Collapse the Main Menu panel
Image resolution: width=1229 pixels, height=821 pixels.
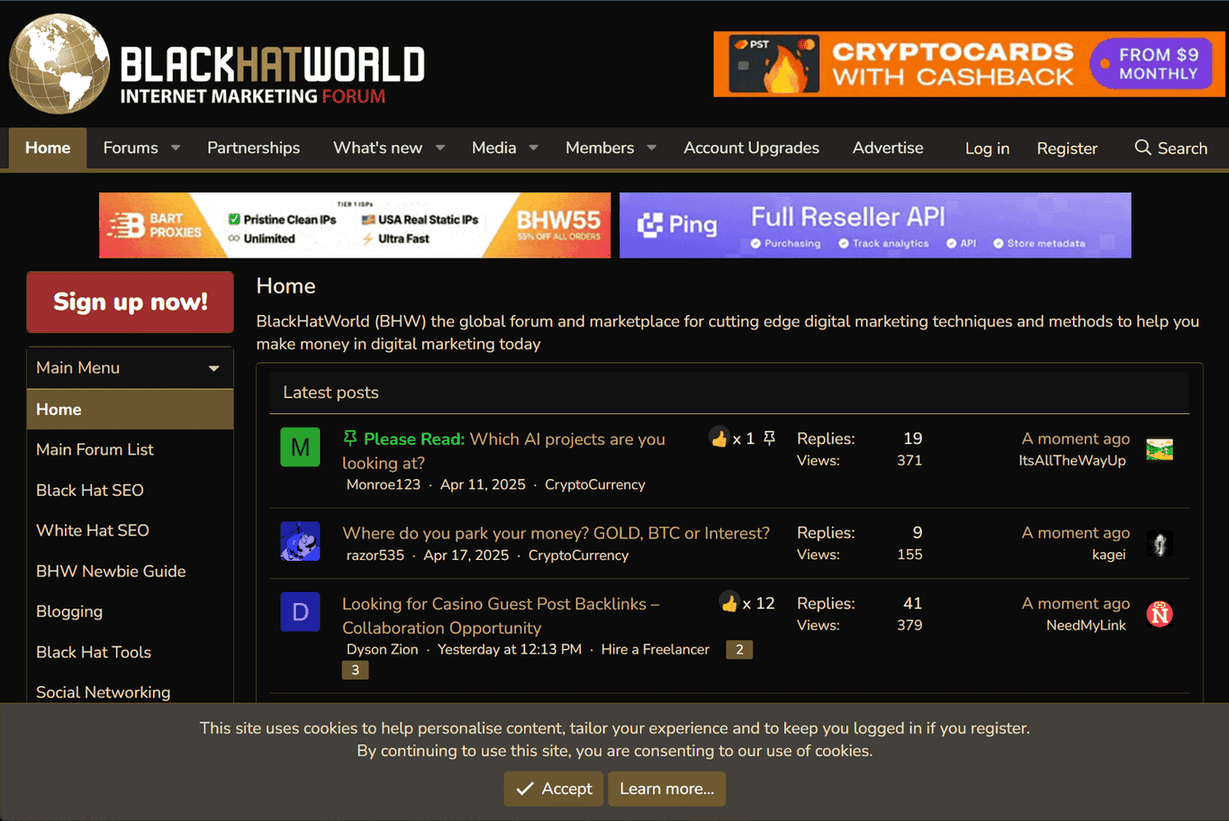(x=213, y=367)
